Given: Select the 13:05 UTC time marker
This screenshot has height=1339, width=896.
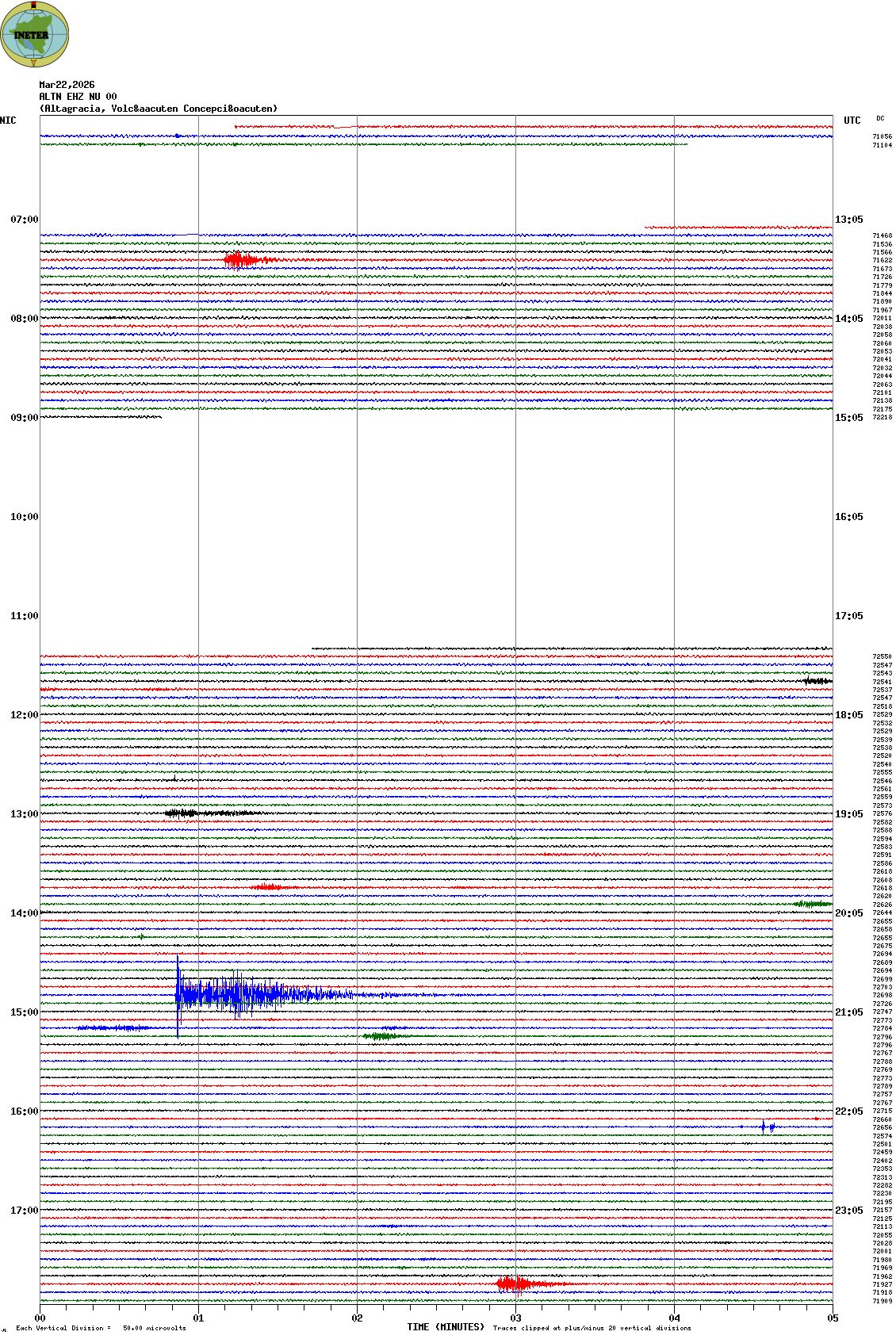Looking at the screenshot, I should coord(848,220).
